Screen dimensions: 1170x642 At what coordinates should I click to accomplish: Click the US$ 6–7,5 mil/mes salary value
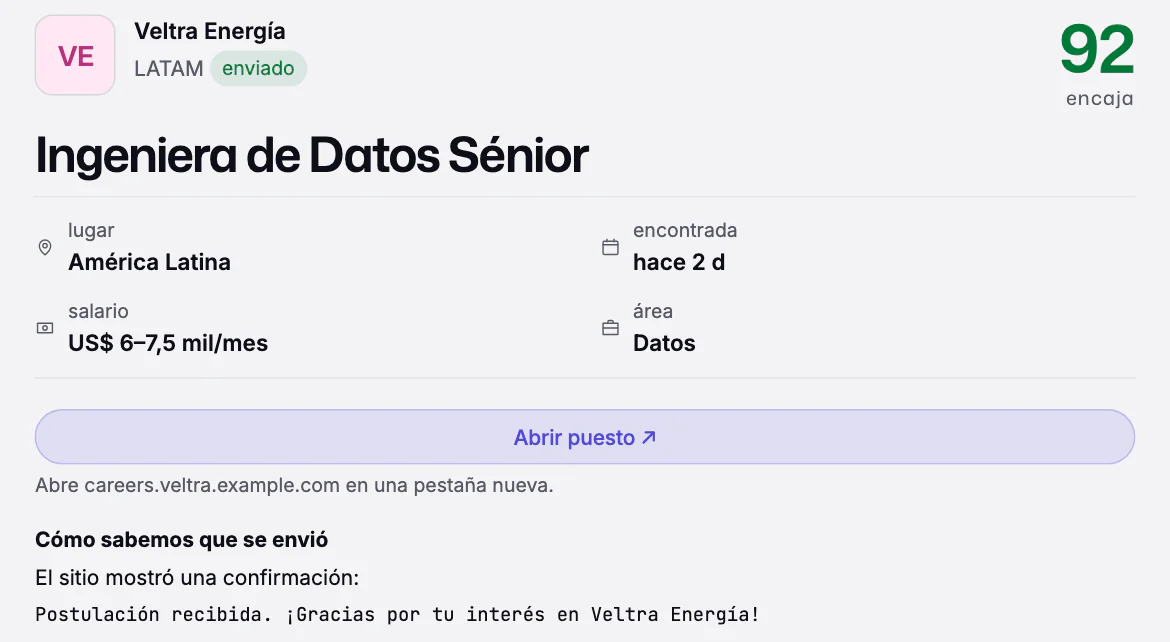(168, 343)
